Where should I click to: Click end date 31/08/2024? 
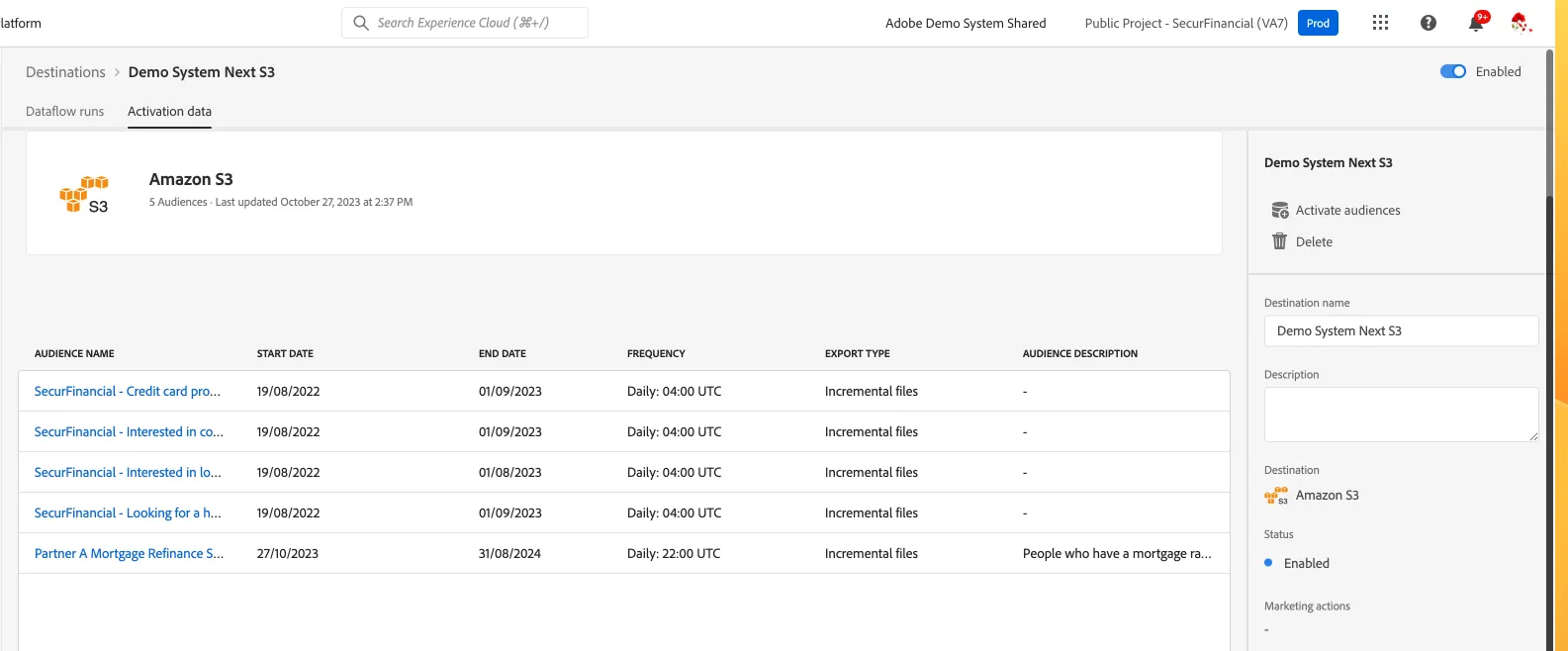pos(509,553)
